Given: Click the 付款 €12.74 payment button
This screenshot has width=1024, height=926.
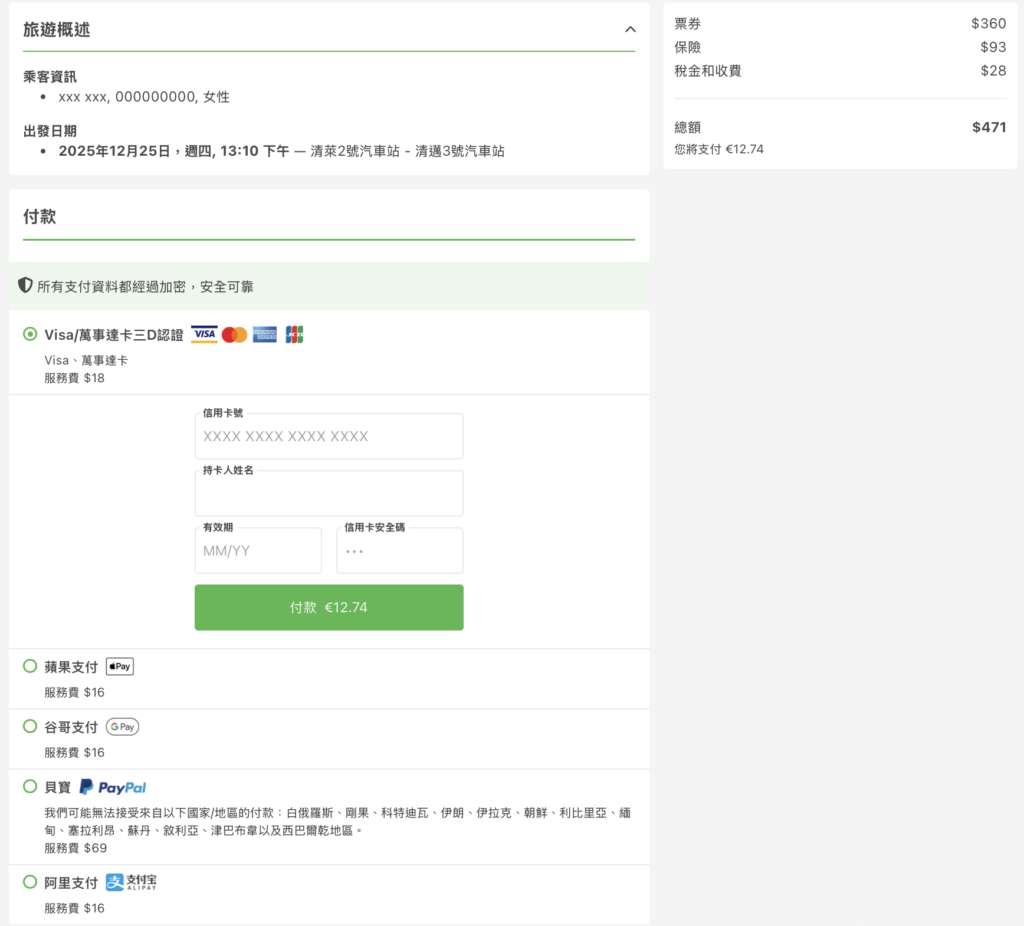Looking at the screenshot, I should (x=328, y=607).
